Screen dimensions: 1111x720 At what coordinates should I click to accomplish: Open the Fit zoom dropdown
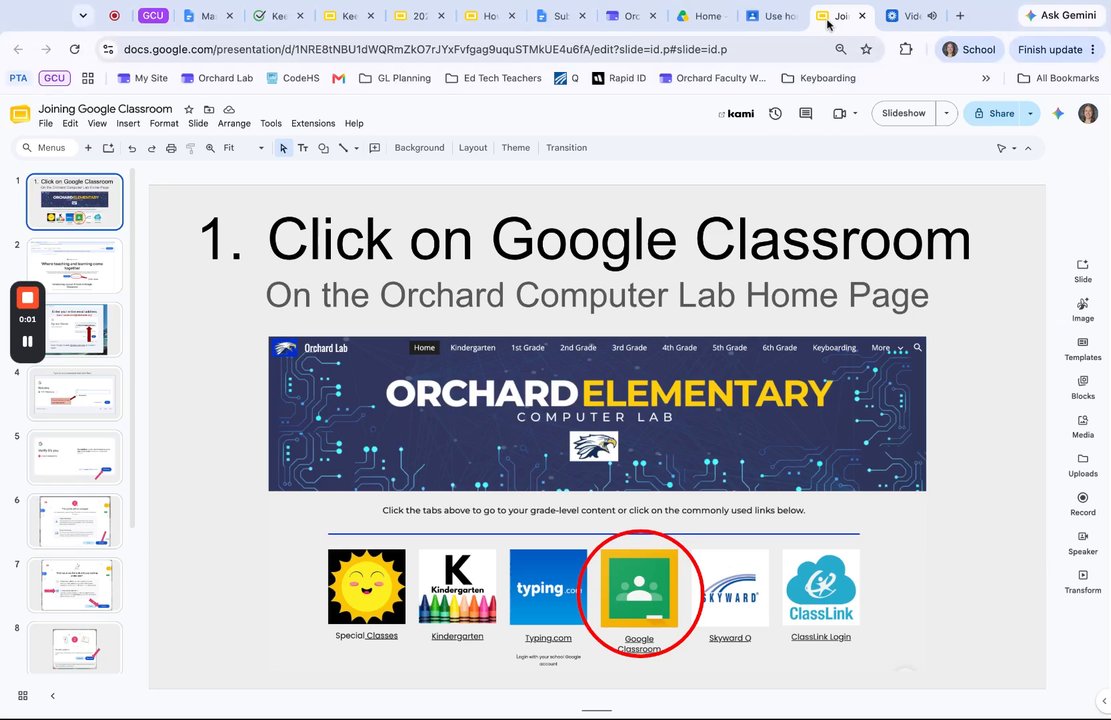click(x=243, y=148)
